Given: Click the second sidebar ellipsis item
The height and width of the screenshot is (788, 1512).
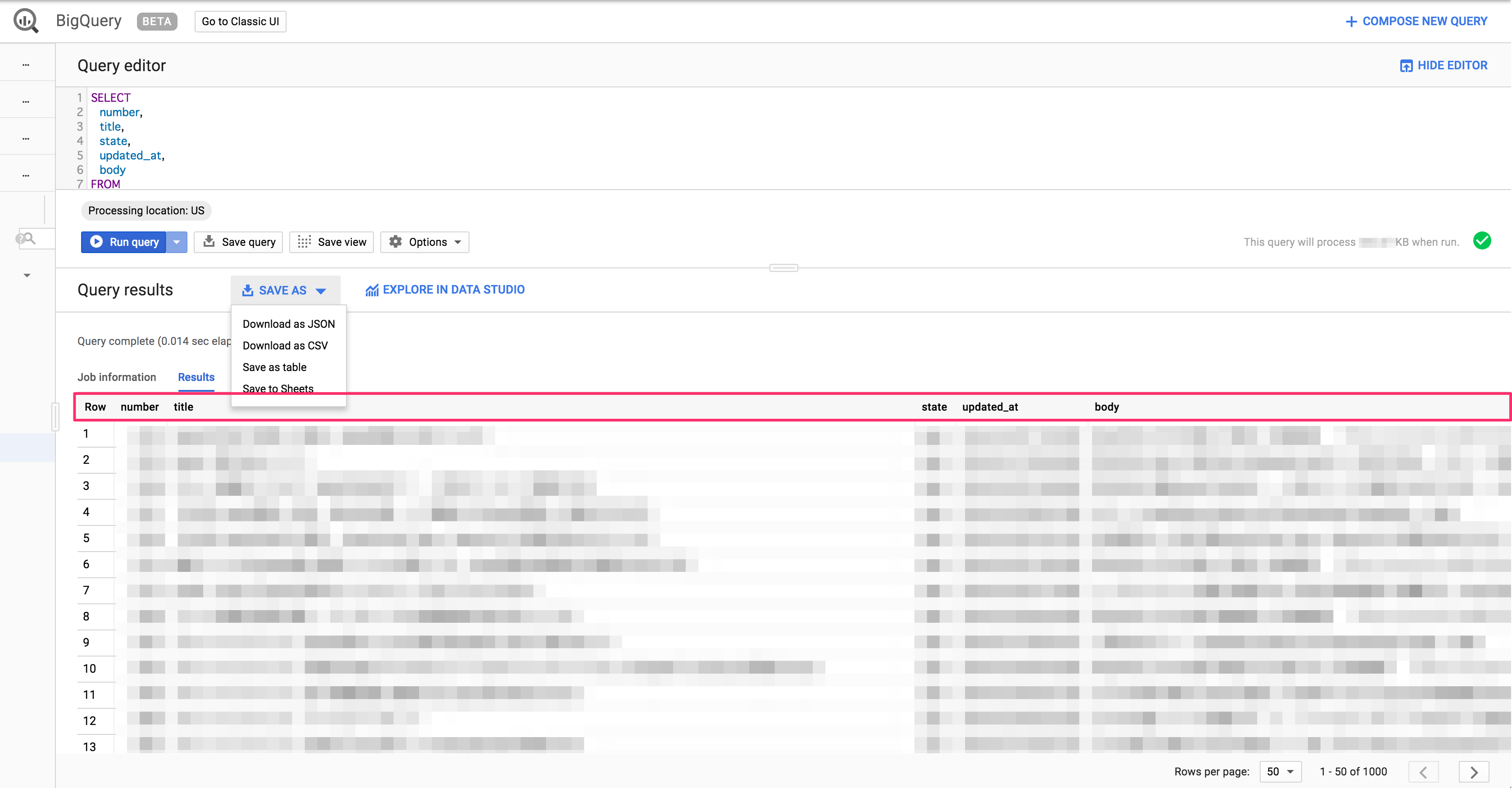Looking at the screenshot, I should [26, 101].
